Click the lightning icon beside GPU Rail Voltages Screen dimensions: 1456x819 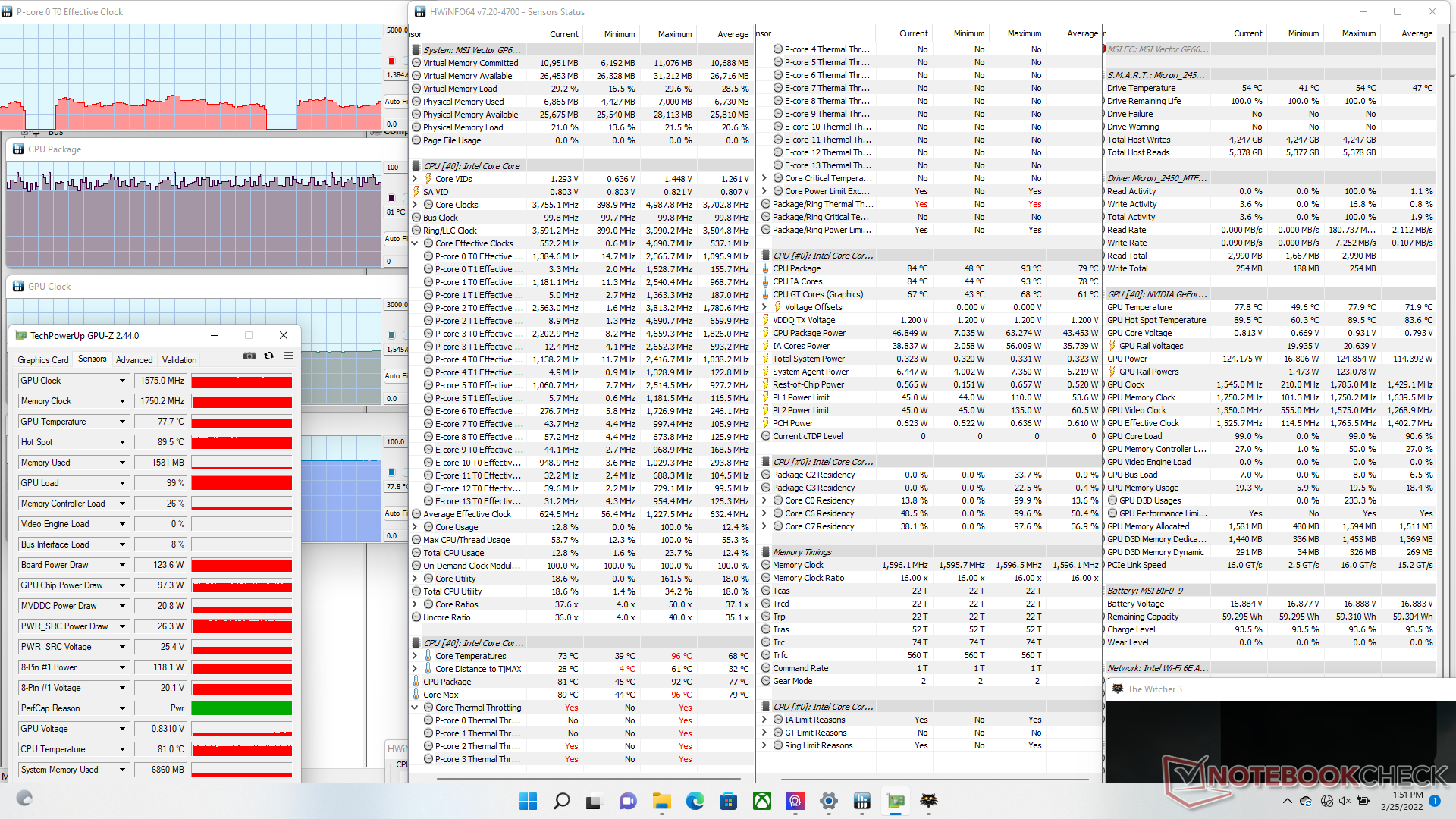pos(1112,346)
